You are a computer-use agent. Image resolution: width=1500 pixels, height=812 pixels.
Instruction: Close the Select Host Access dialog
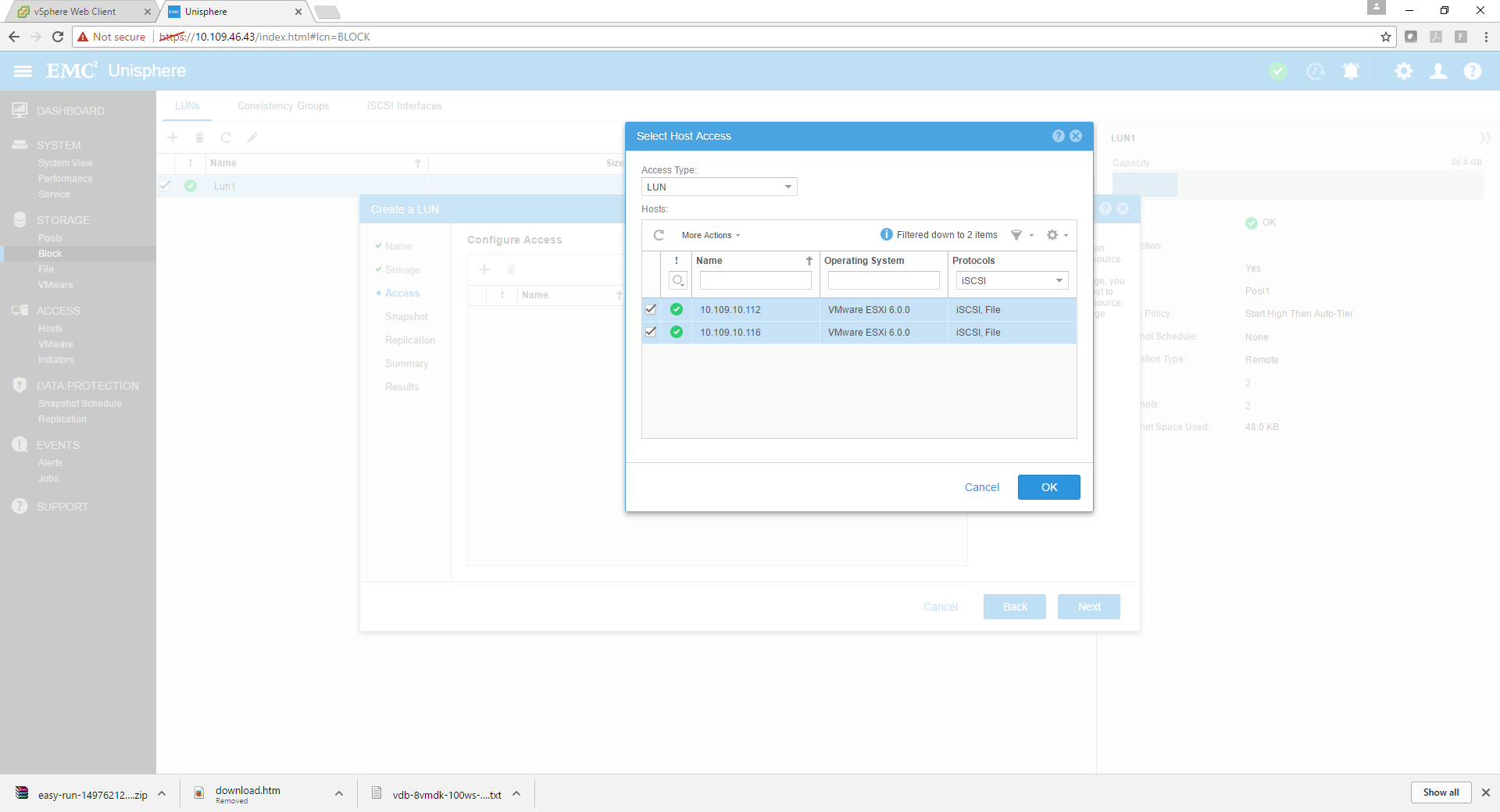pos(1076,136)
